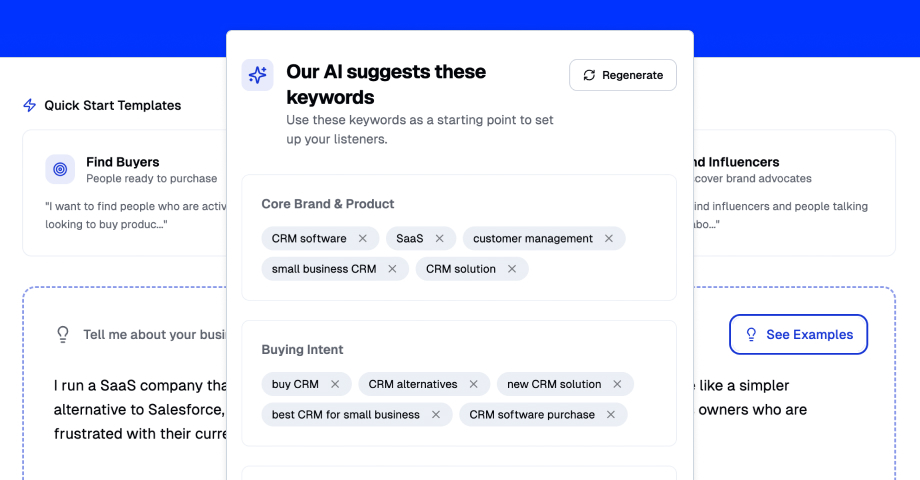The image size is (920, 480).
Task: Click the 'CRM alternatives' keyword label
Action: point(413,384)
